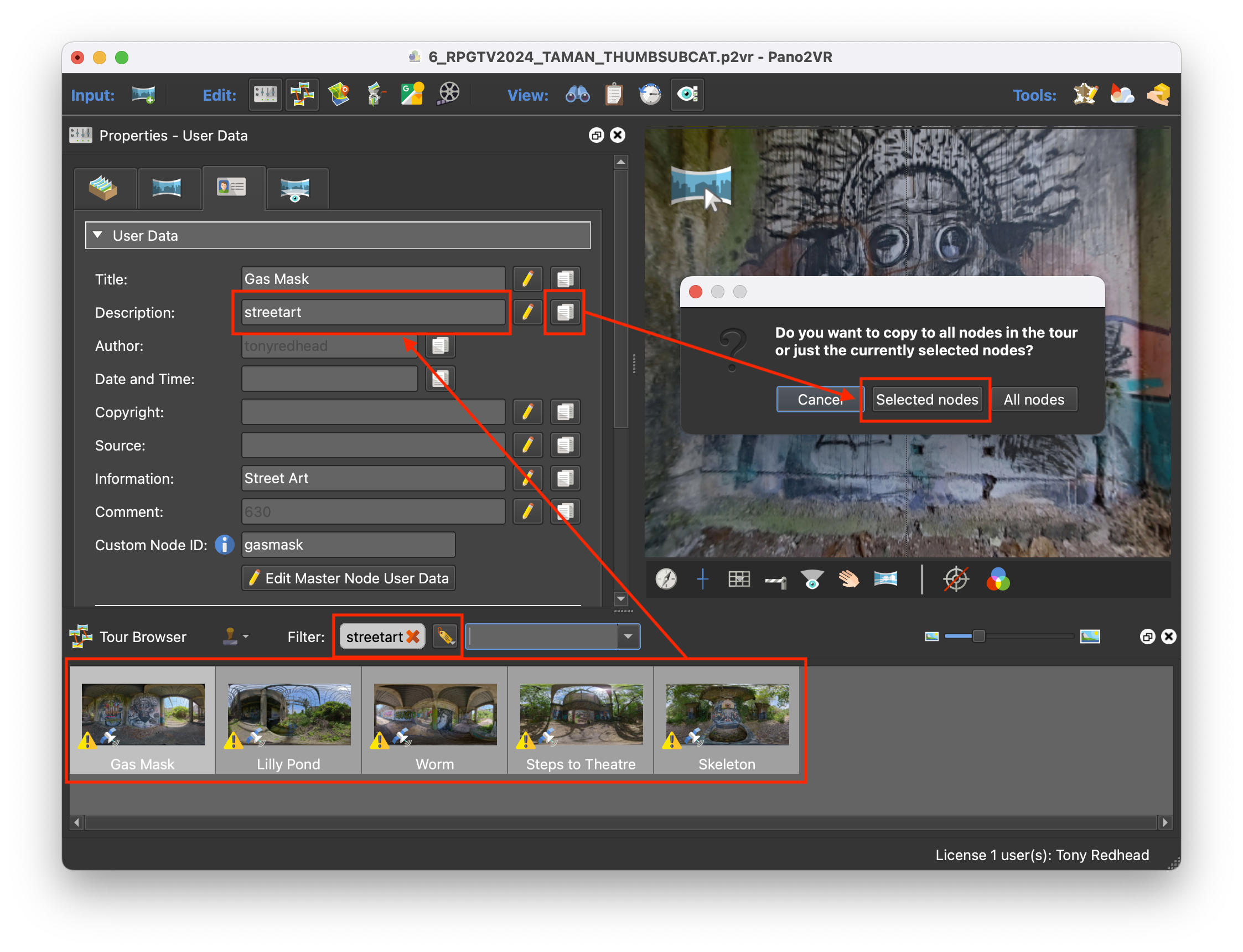This screenshot has height=952, width=1243.
Task: Click the Selected nodes button
Action: 926,400
